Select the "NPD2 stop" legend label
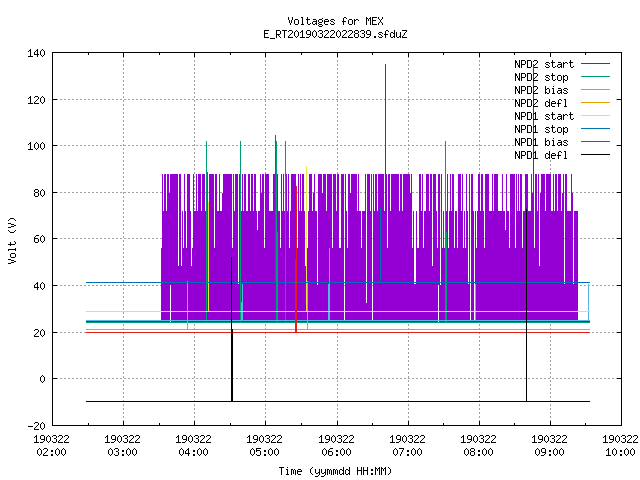Viewport: 640px width, 480px height. tap(541, 77)
